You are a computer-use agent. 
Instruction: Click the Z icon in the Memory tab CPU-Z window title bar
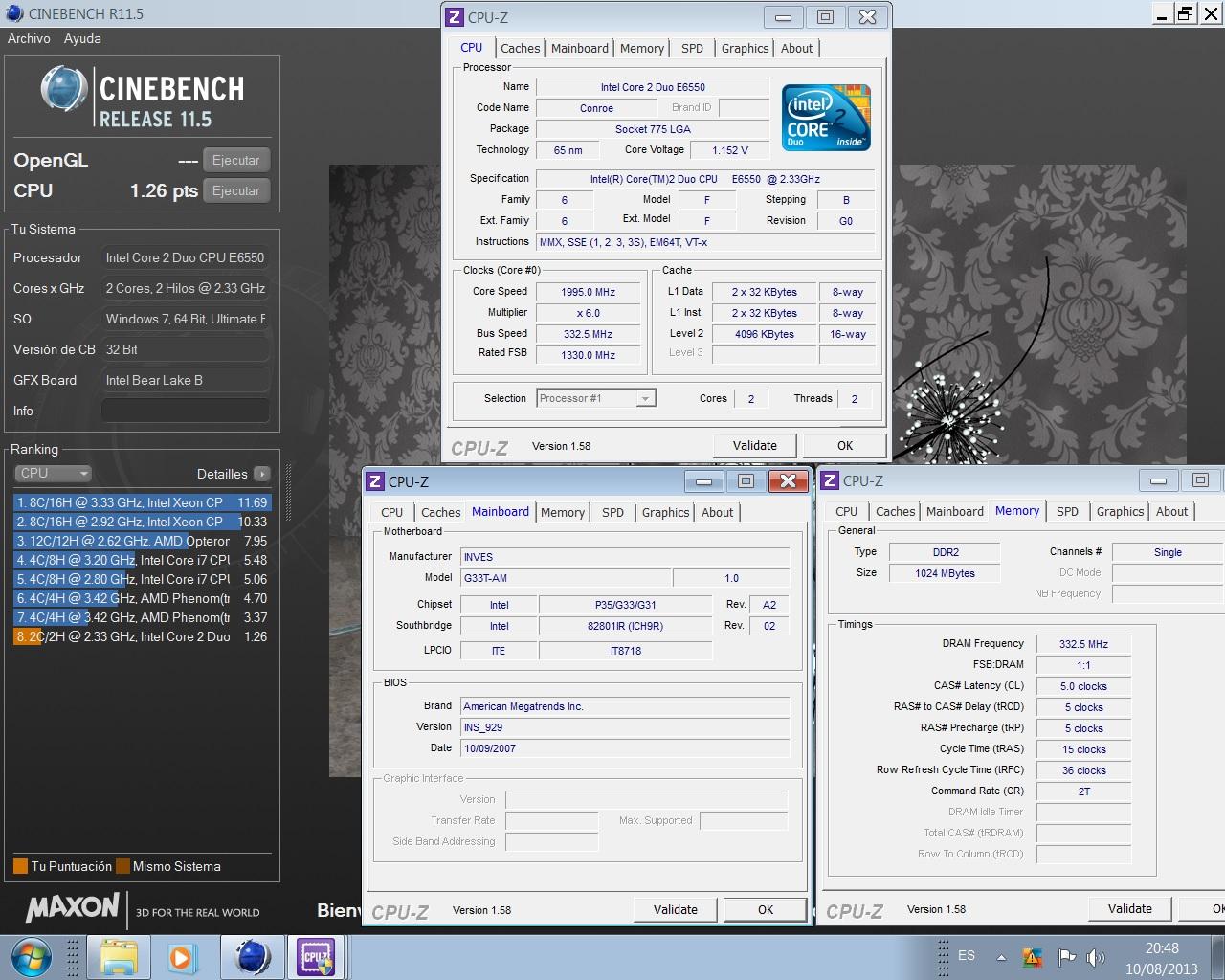[830, 480]
